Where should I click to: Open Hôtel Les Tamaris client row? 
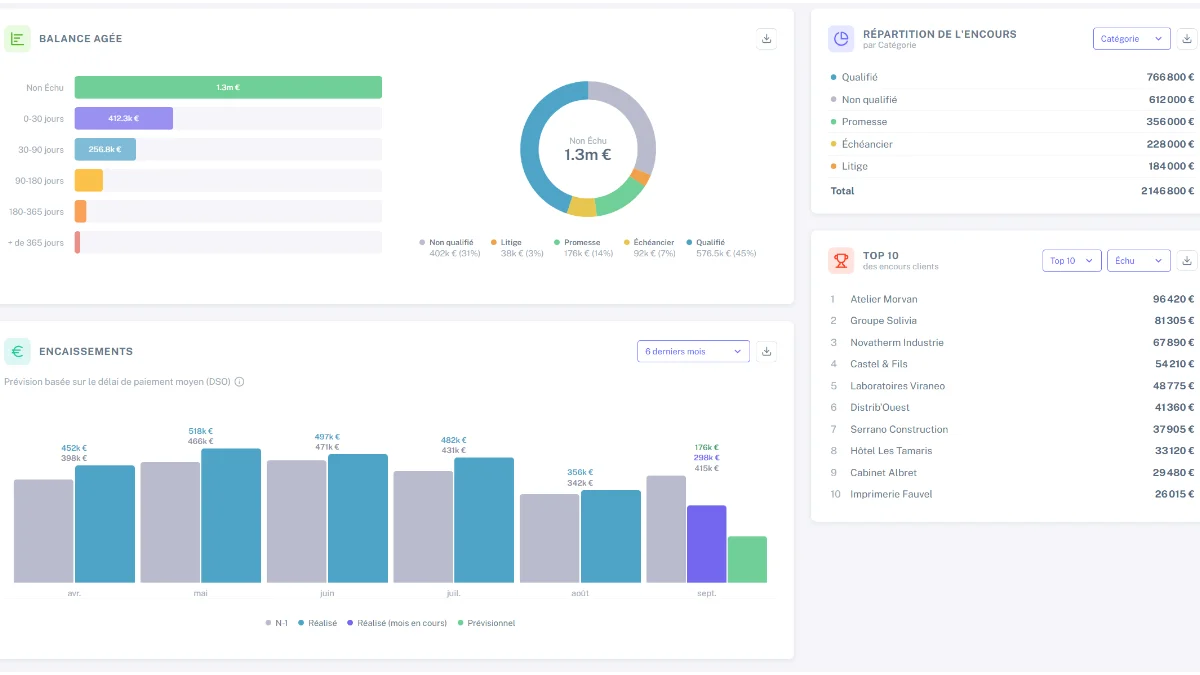pyautogui.click(x=1012, y=451)
